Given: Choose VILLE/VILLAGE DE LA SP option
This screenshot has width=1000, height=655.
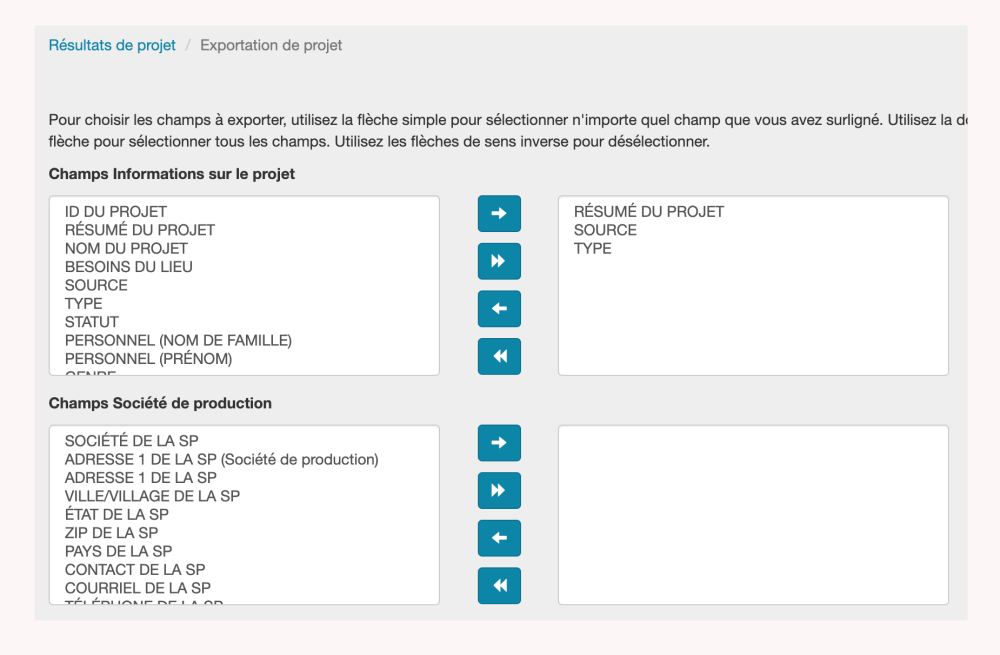Looking at the screenshot, I should (152, 496).
